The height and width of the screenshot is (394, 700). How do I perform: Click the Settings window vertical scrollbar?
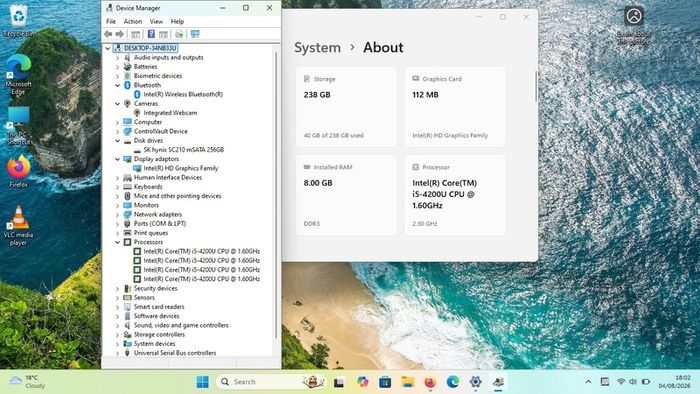[536, 86]
